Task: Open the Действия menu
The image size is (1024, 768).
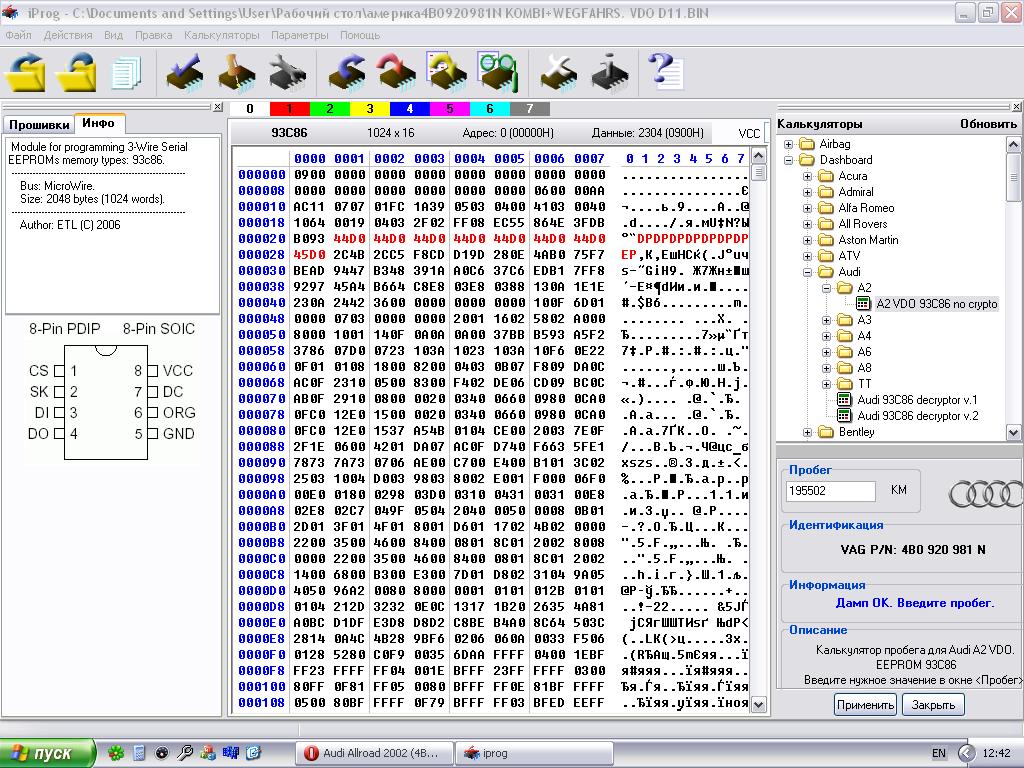Action: pyautogui.click(x=68, y=35)
